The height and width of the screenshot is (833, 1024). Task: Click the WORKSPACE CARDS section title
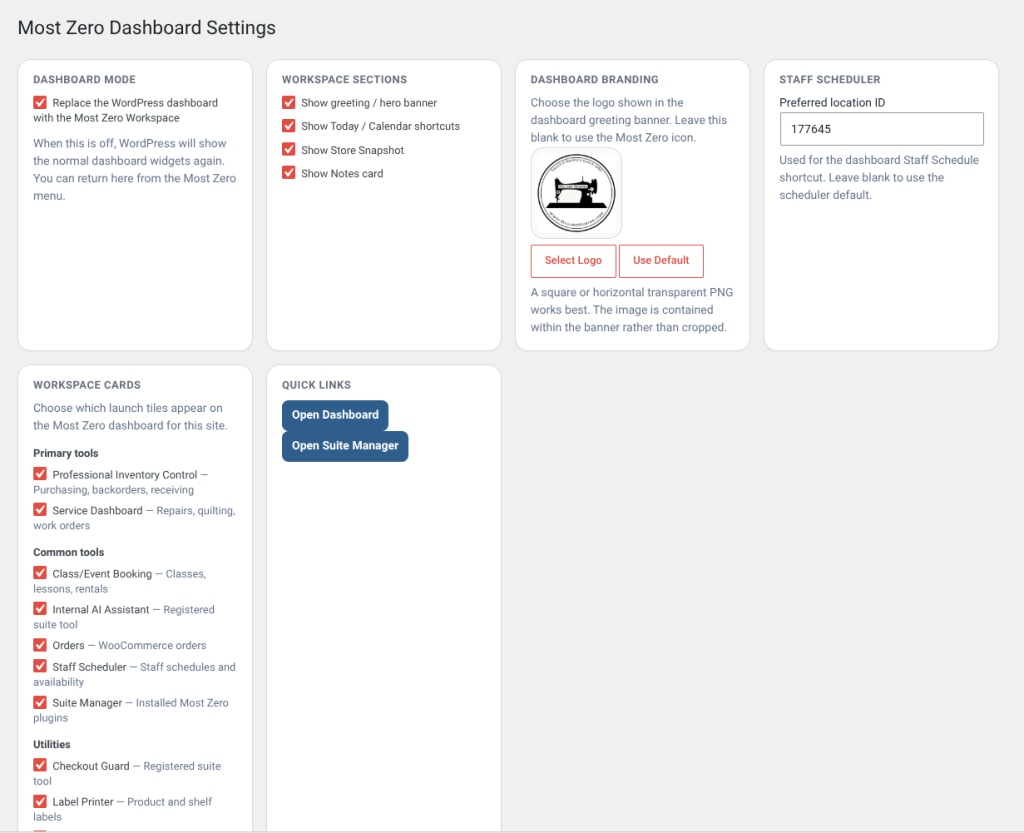(x=87, y=385)
